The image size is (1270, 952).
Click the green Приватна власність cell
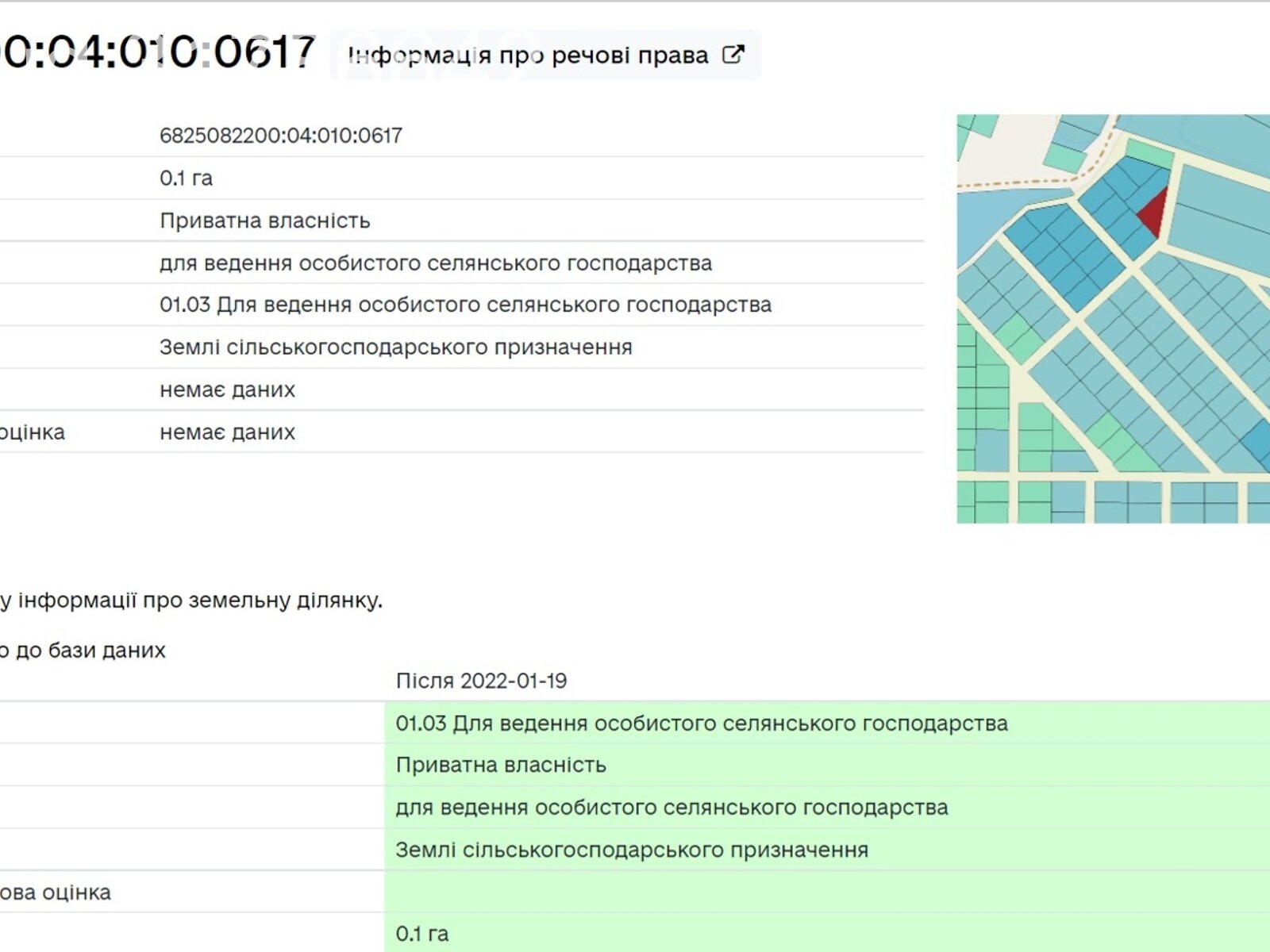click(x=501, y=765)
